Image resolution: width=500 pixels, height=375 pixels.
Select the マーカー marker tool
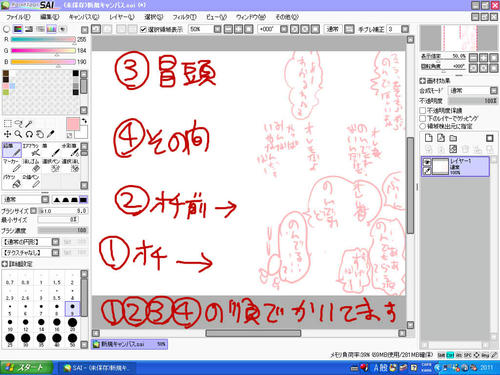12,166
